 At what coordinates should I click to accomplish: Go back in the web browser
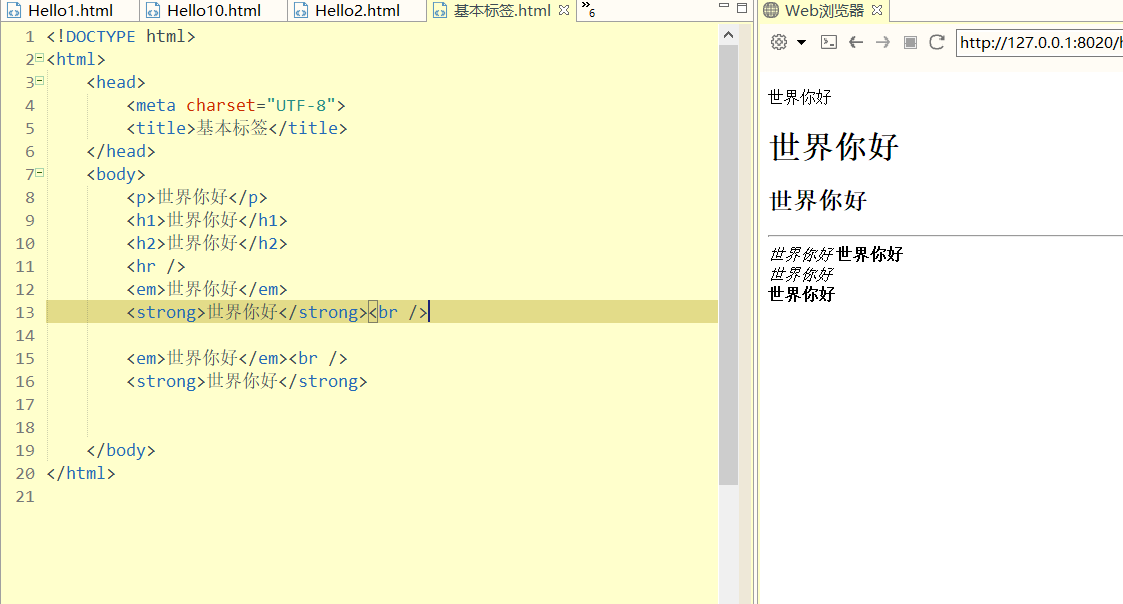pyautogui.click(x=856, y=42)
